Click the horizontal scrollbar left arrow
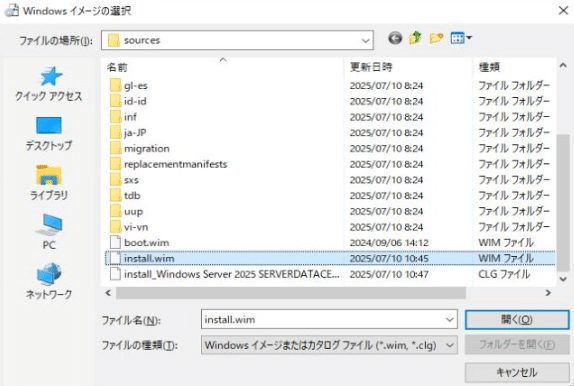Screen dimensions: 574x386 pyautogui.click(x=108, y=293)
